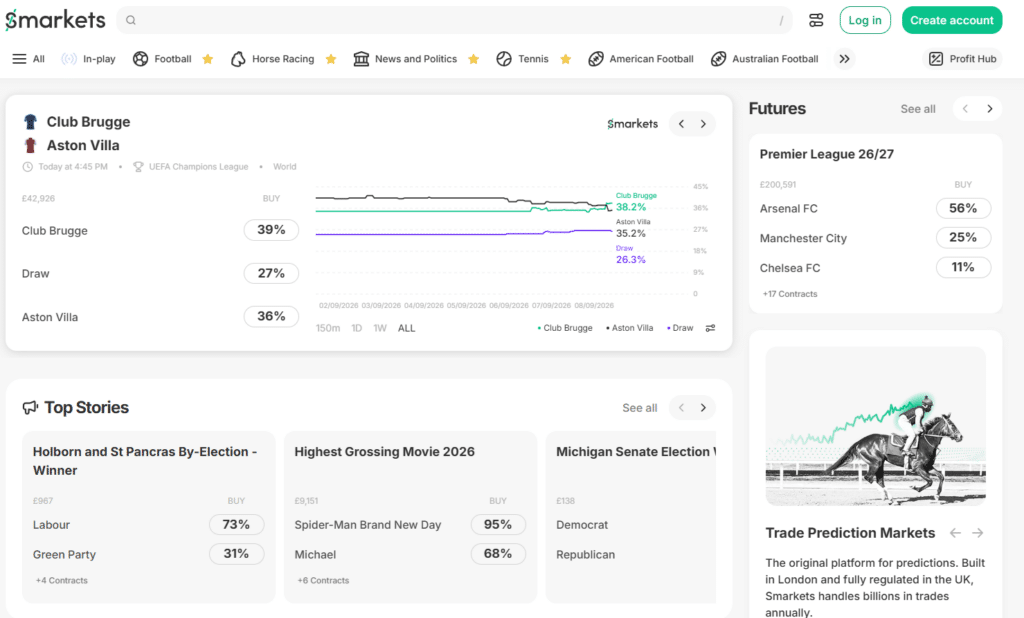Toggle the Football favorite star
Screen dimensions: 1024x618
[x=208, y=59]
